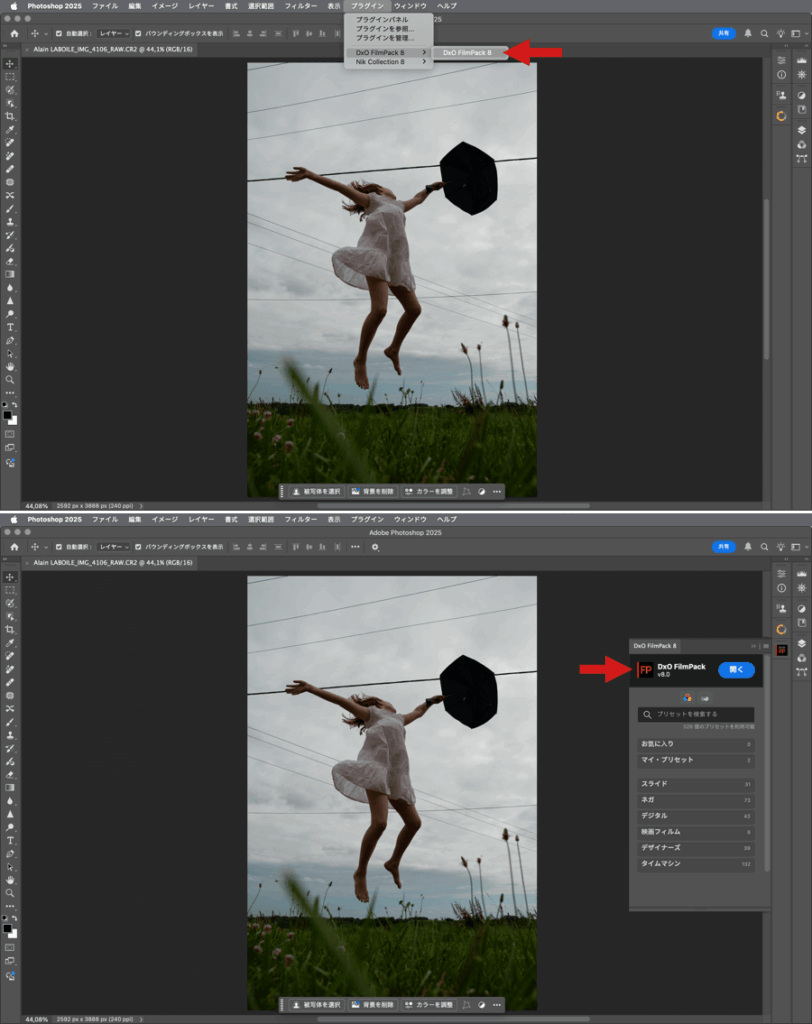Select the Crop tool in the lower window
Image resolution: width=812 pixels, height=1024 pixels.
click(10, 629)
